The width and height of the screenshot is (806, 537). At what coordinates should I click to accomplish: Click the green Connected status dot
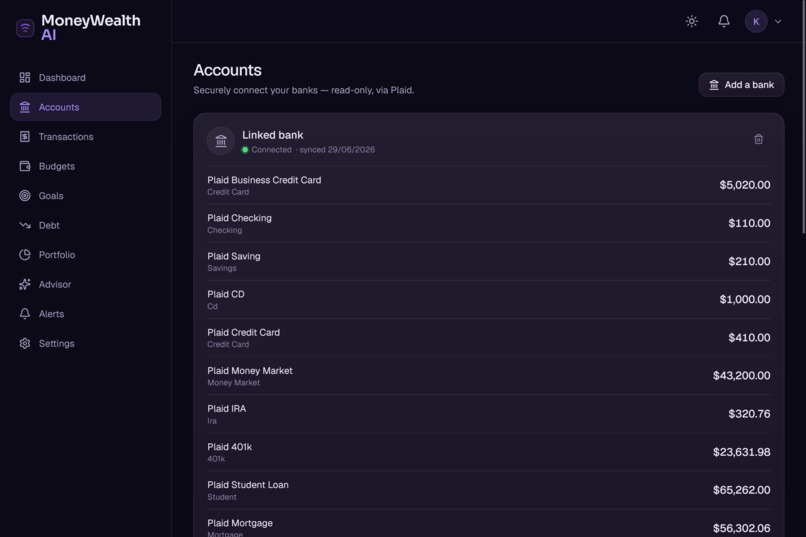[x=245, y=150]
